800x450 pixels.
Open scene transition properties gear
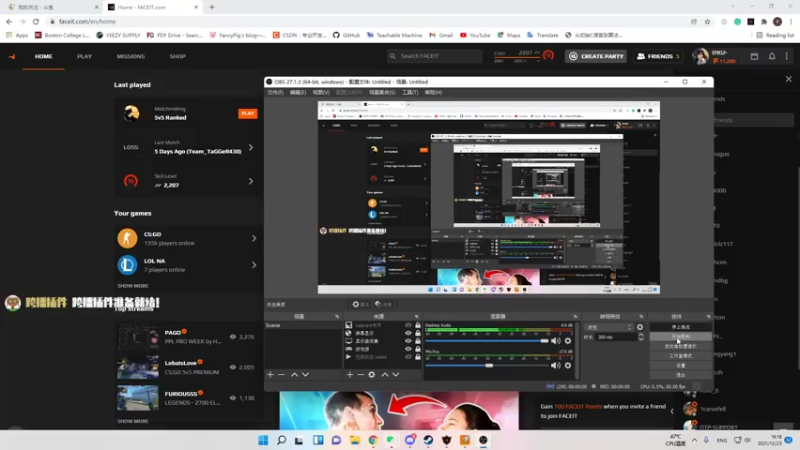pyautogui.click(x=640, y=327)
